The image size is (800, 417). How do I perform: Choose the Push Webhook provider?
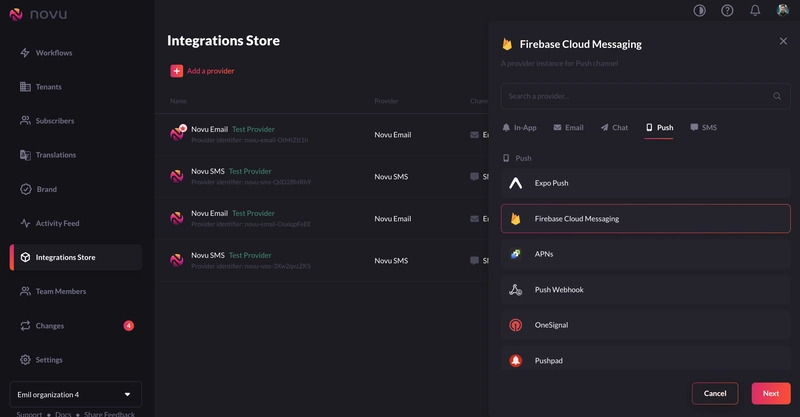(645, 289)
